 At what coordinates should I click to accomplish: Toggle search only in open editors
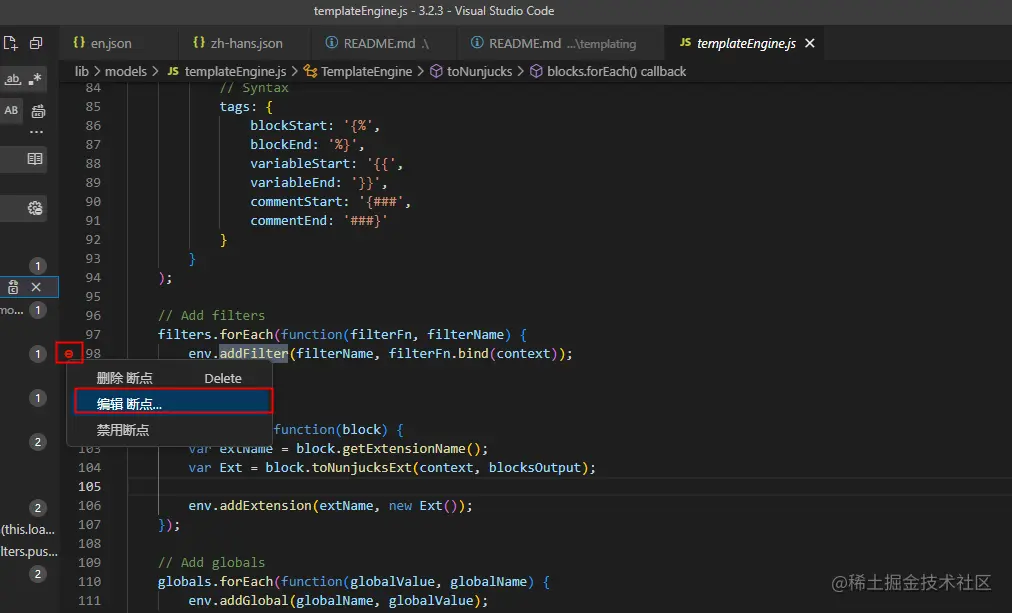coord(35,159)
